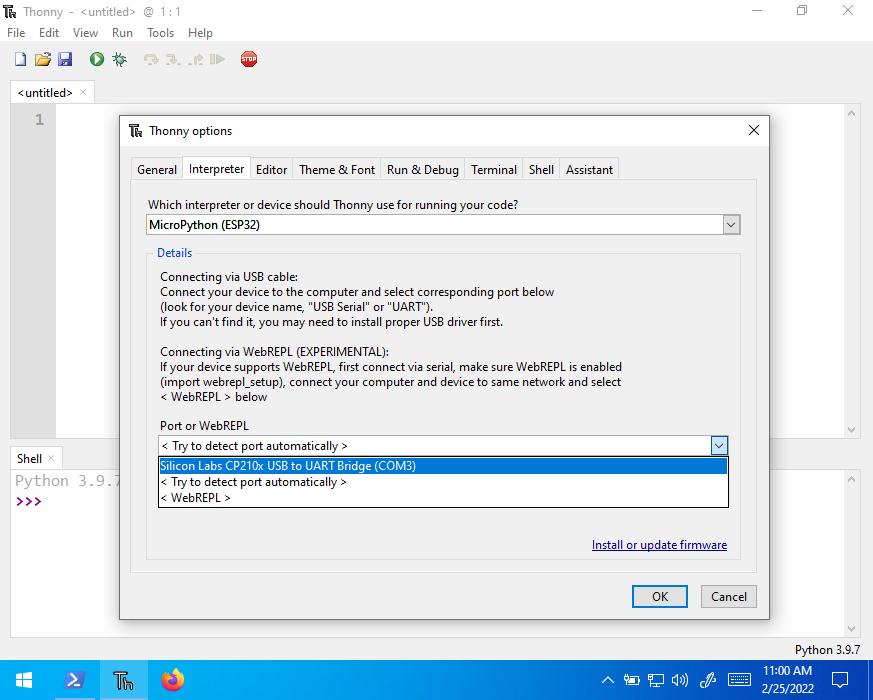Open the File menu

coord(16,33)
